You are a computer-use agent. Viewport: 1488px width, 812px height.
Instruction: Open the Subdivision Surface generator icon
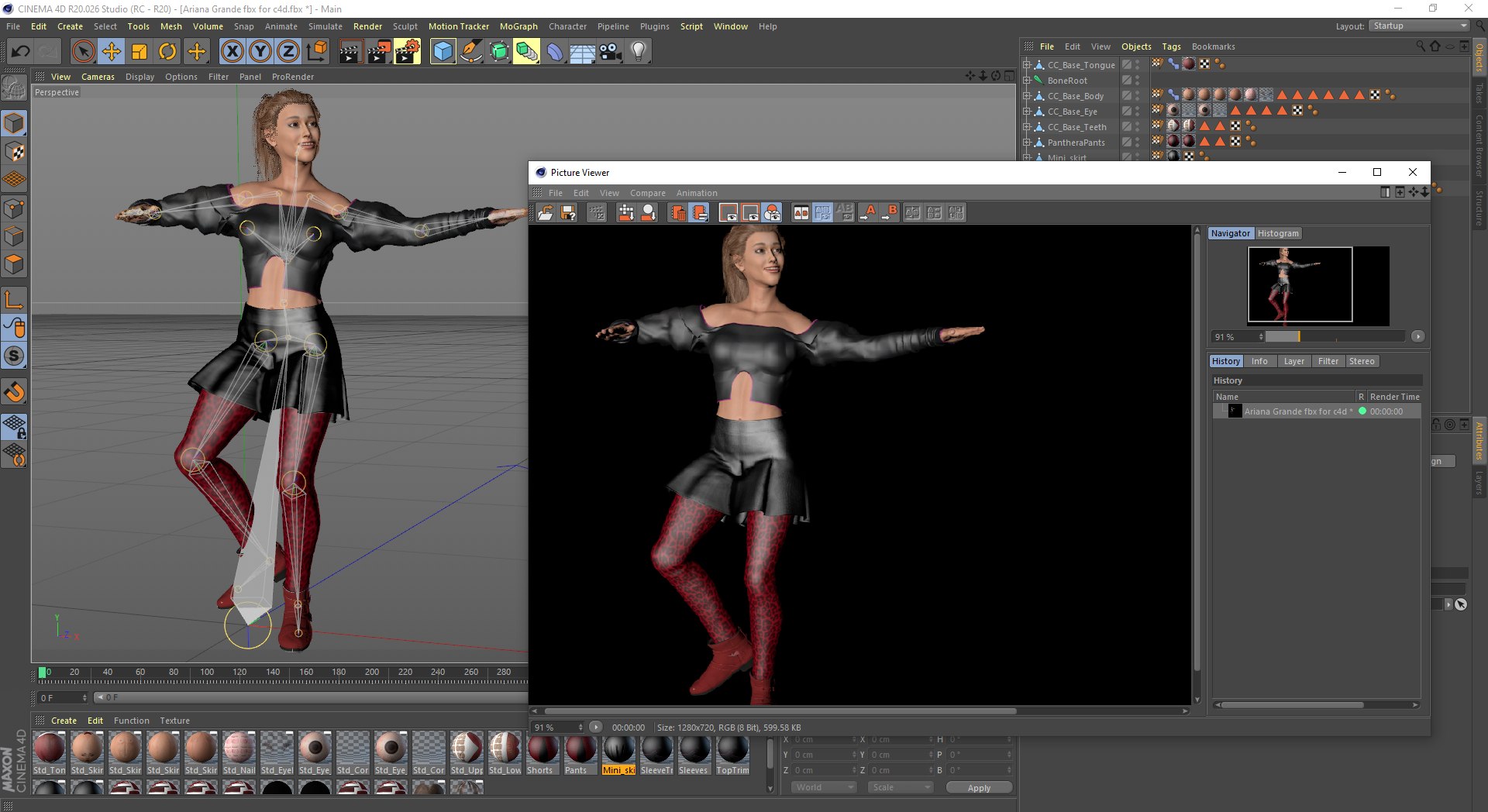[x=499, y=52]
